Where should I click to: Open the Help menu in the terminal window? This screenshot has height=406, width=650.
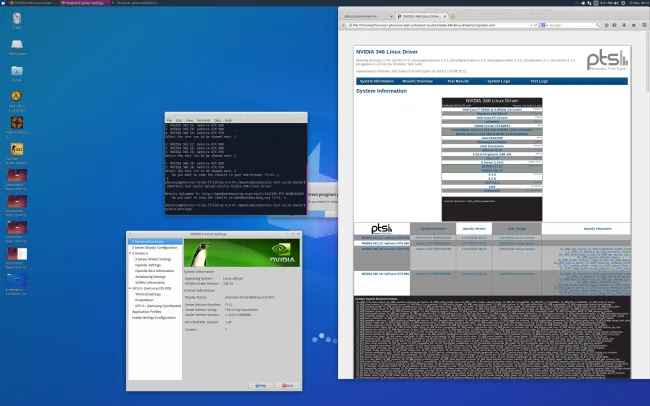(228, 120)
